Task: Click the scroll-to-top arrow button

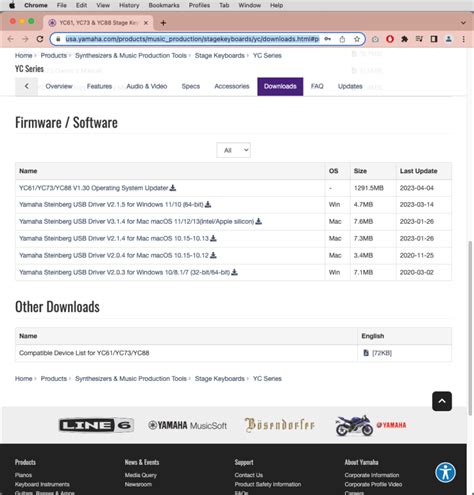Action: pyautogui.click(x=442, y=401)
